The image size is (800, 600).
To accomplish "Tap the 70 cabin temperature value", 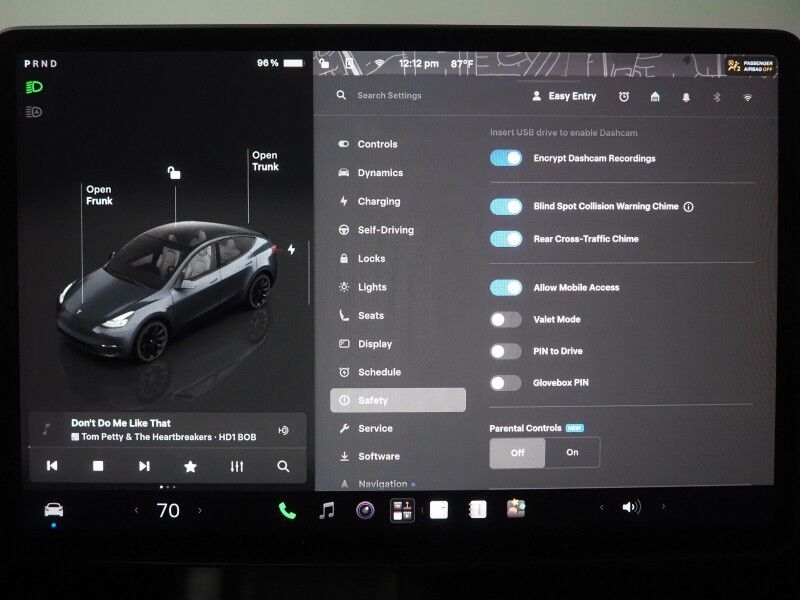I will pos(168,510).
